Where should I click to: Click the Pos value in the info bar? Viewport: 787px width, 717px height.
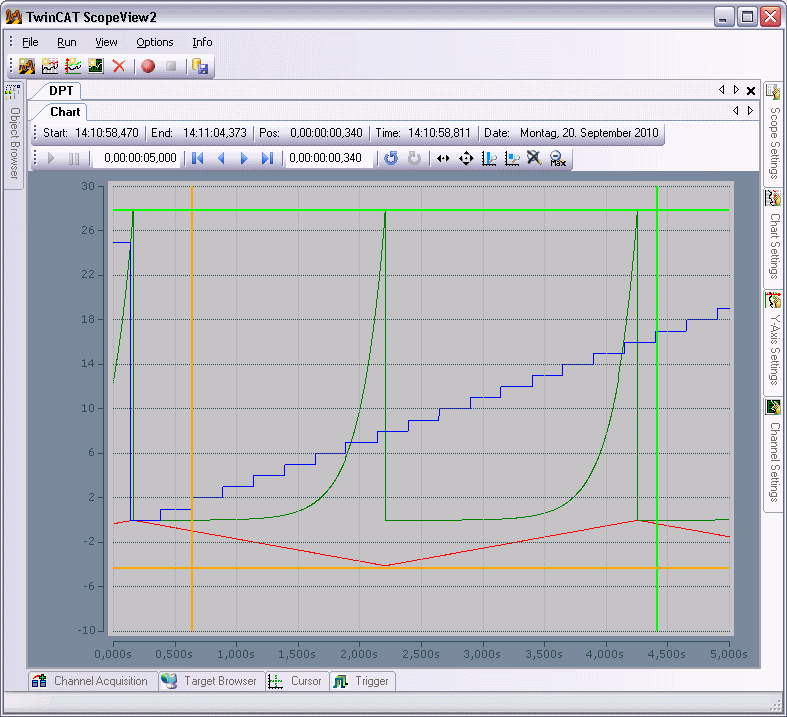326,133
